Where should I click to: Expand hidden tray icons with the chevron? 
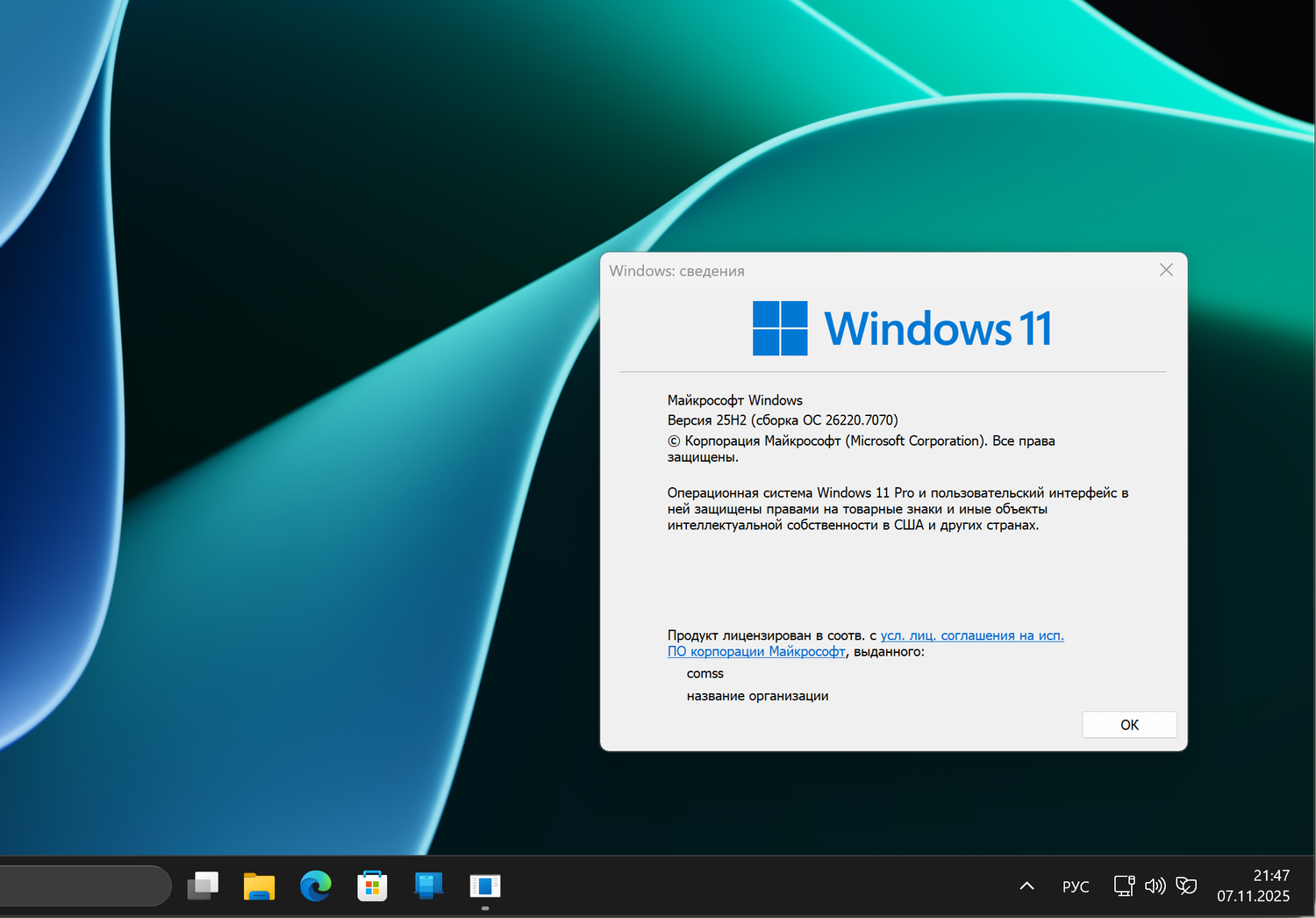coord(1025,886)
